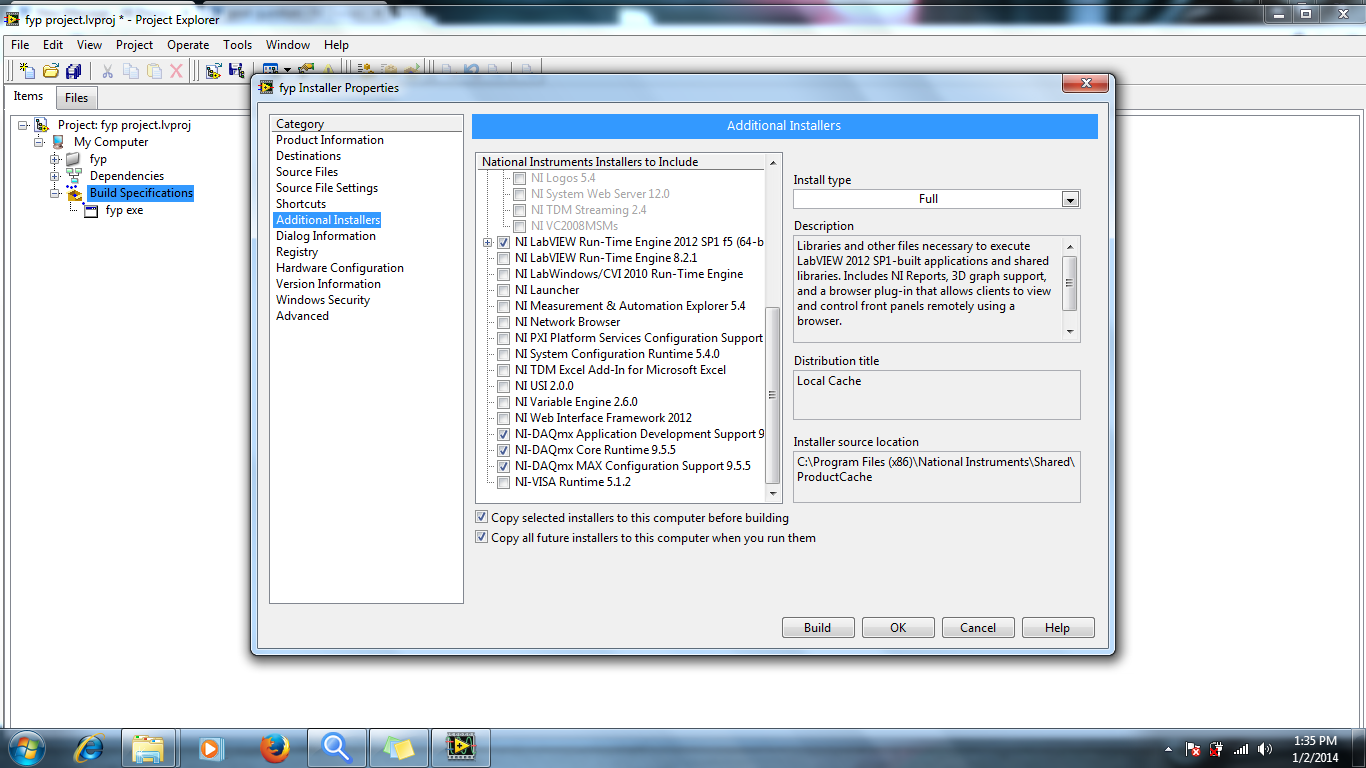Open the File menu
The height and width of the screenshot is (768, 1366).
(x=20, y=45)
